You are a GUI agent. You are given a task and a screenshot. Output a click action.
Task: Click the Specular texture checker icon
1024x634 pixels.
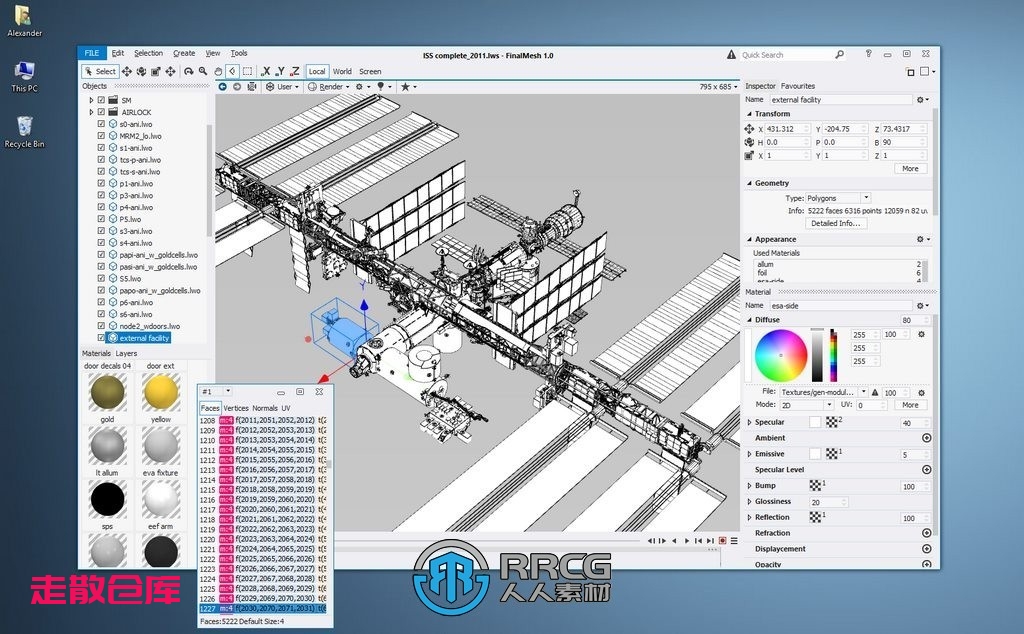[831, 422]
